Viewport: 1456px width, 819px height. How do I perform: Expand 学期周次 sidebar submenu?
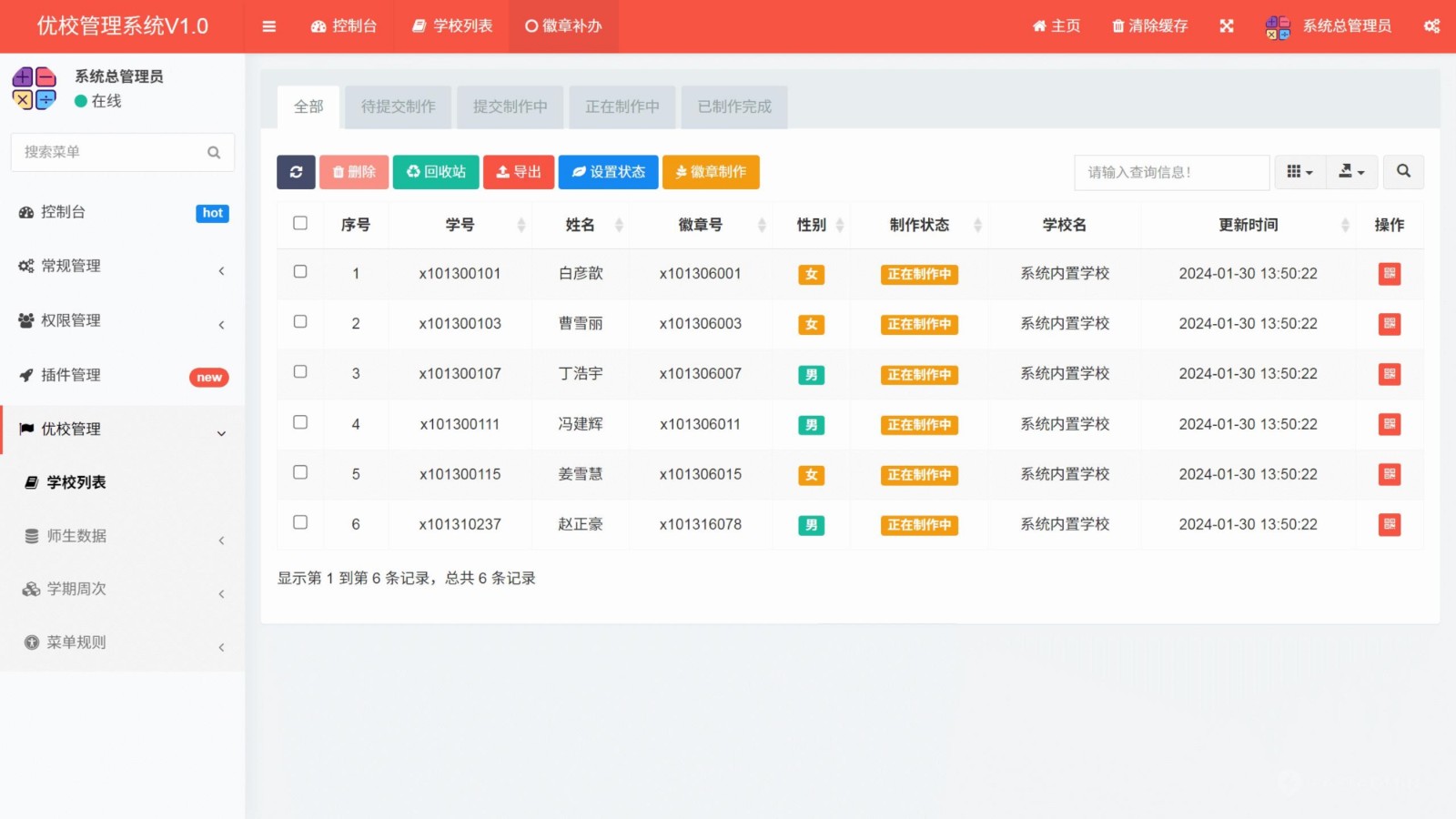(x=123, y=590)
